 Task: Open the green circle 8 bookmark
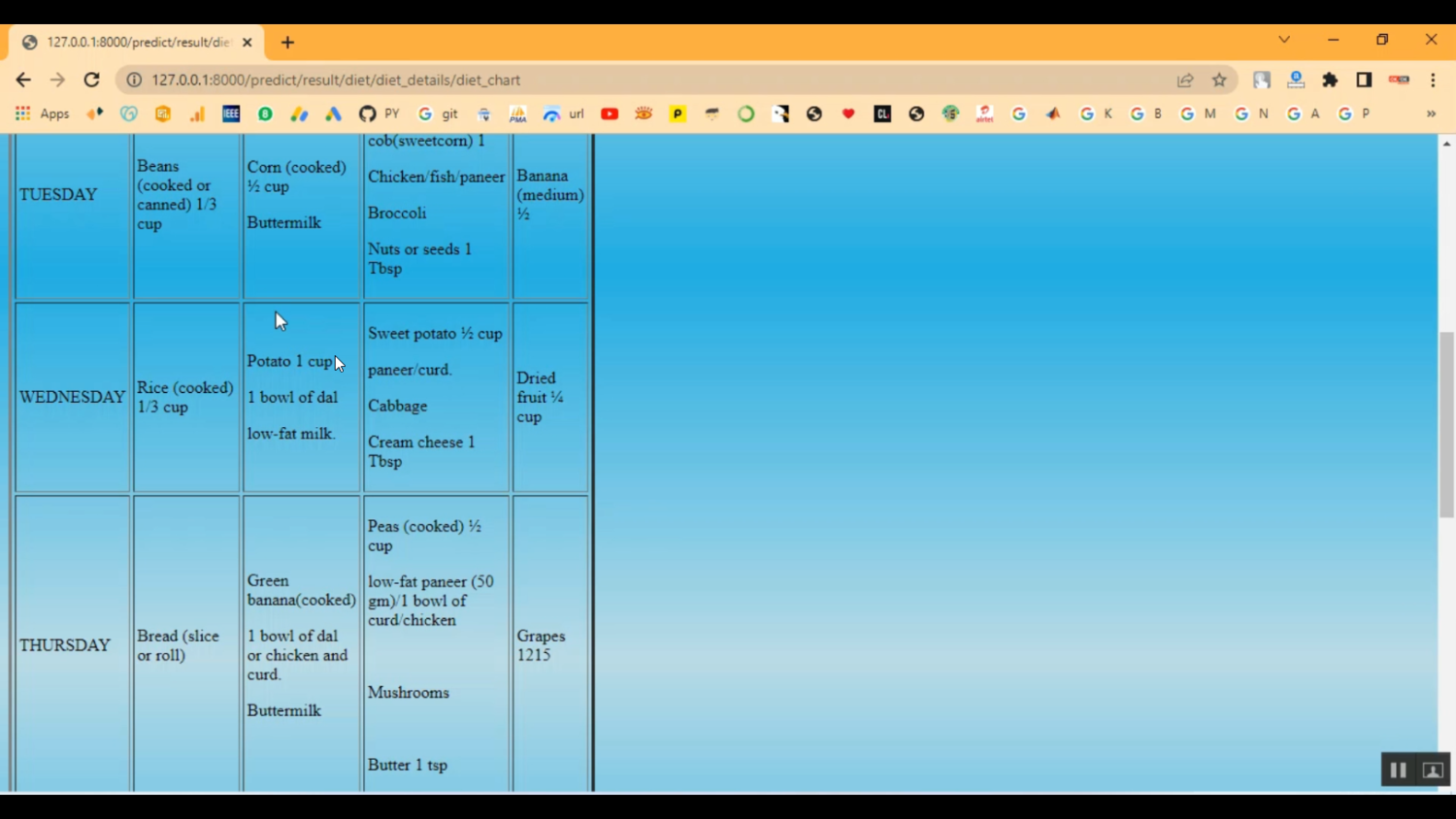265,114
